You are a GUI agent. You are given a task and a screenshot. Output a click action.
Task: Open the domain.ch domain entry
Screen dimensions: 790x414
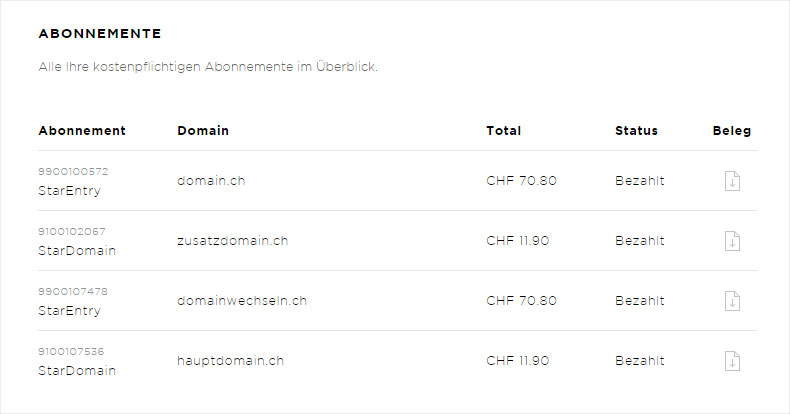pyautogui.click(x=211, y=181)
